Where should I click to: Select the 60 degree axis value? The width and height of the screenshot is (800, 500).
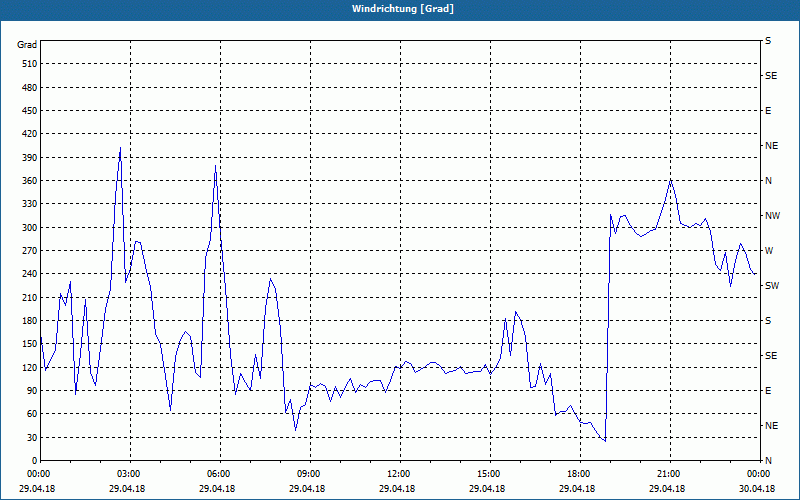(x=32, y=413)
